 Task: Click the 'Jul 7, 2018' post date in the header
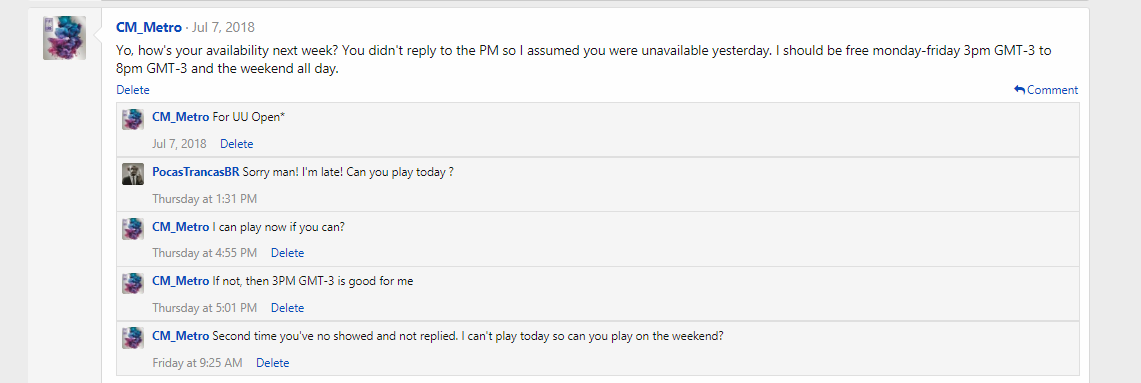[223, 28]
